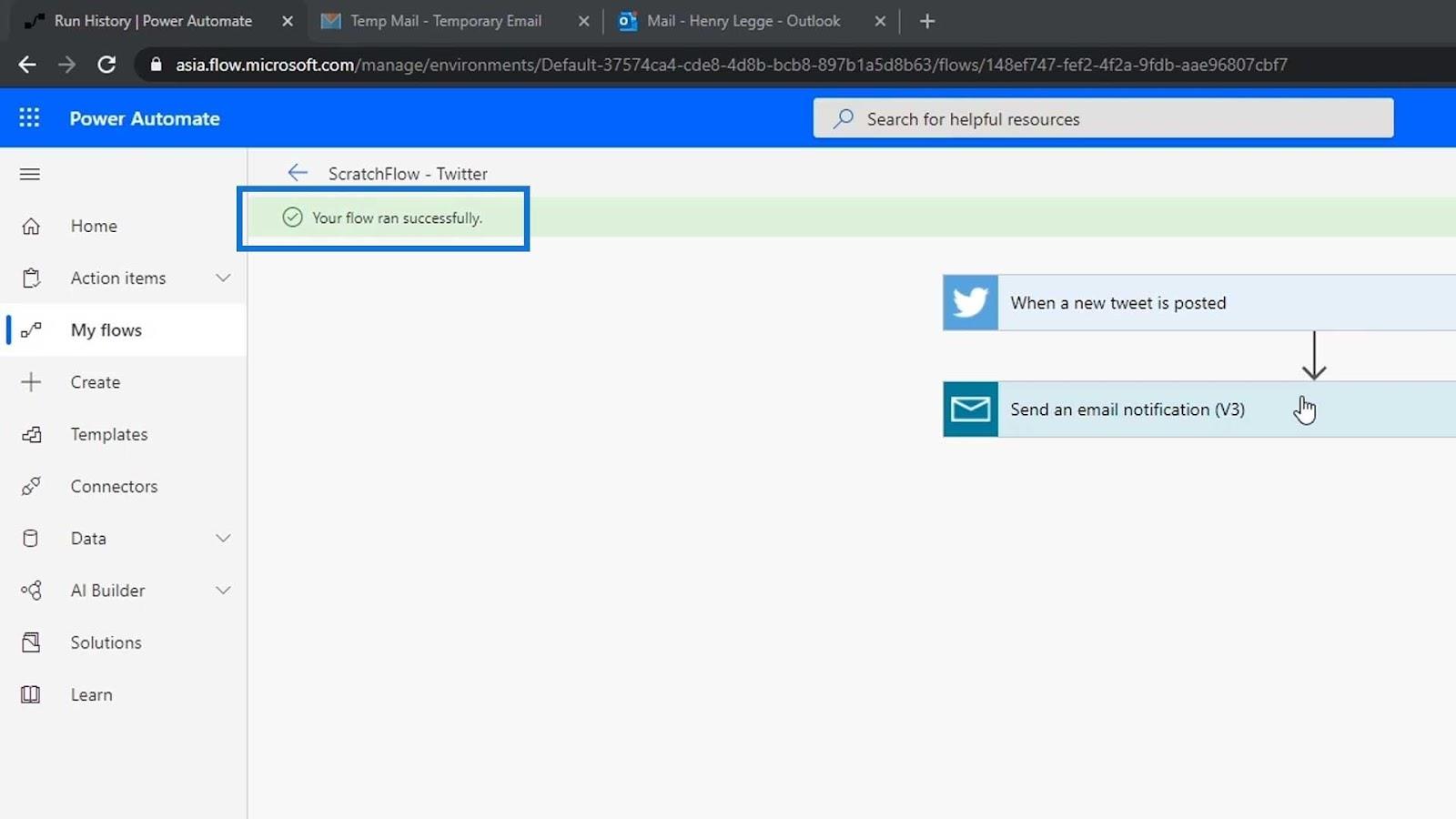Expand the Action items chevron
1456x819 pixels.
[223, 278]
